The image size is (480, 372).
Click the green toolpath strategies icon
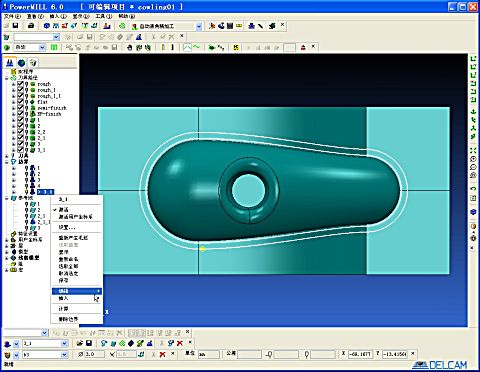click(x=122, y=26)
